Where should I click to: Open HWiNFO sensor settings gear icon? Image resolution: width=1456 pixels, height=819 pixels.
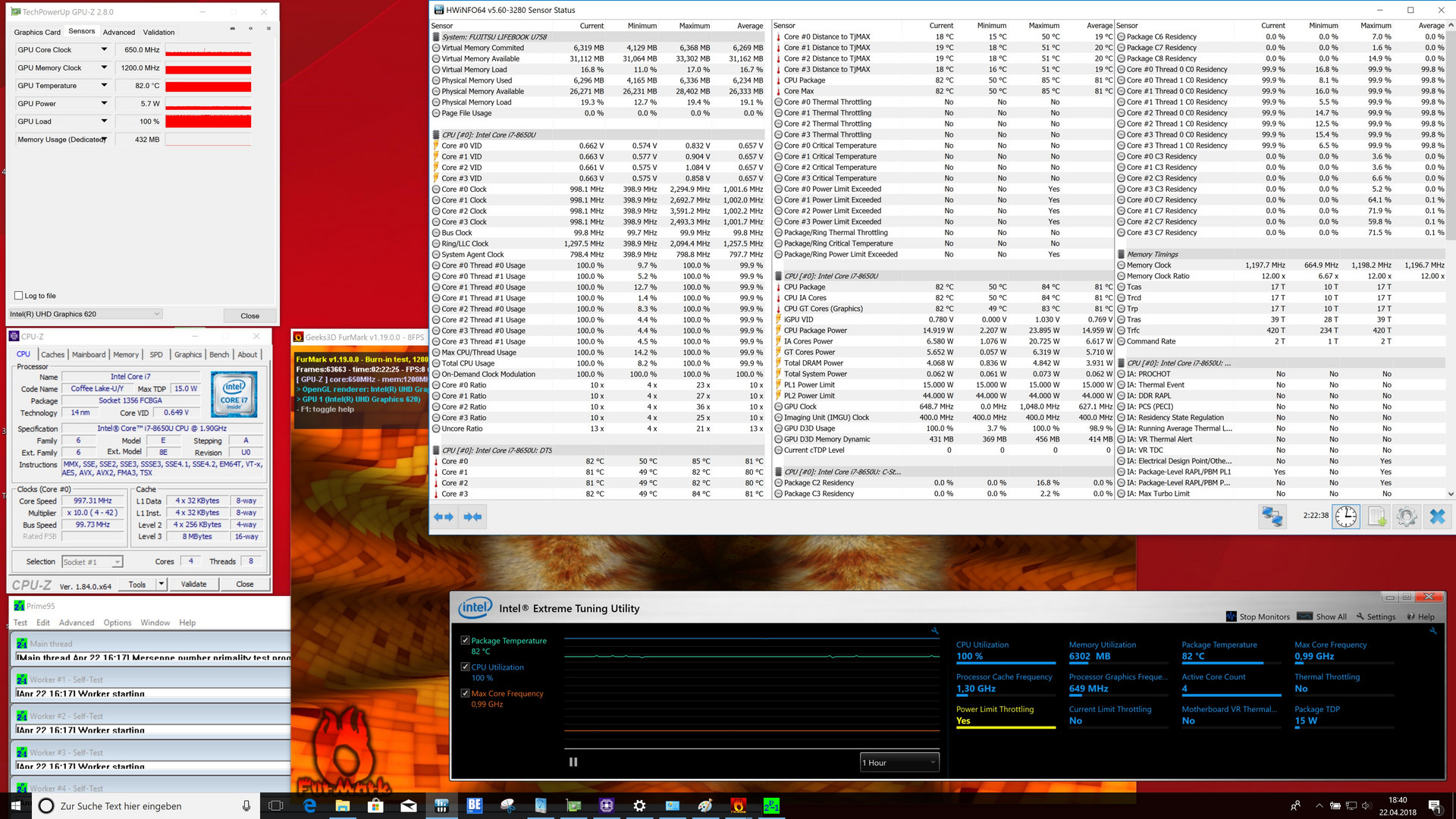tap(1407, 516)
